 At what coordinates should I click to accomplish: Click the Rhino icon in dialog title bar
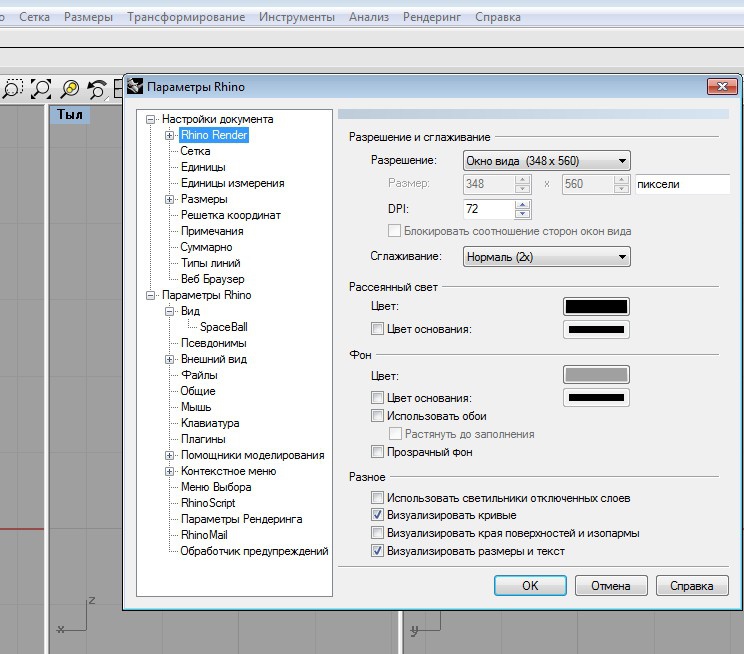pos(135,86)
